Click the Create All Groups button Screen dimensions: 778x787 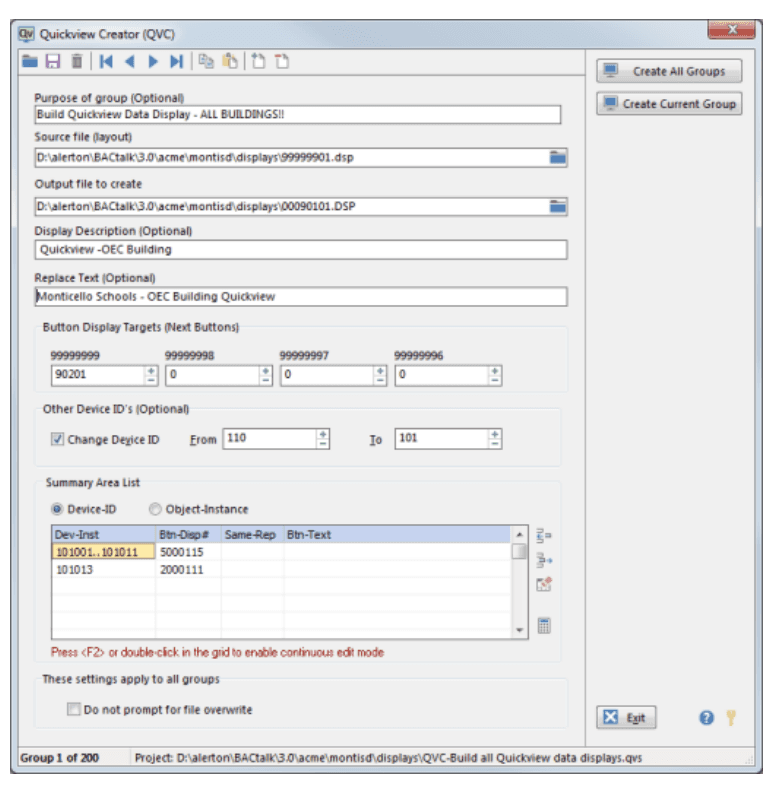[x=670, y=72]
